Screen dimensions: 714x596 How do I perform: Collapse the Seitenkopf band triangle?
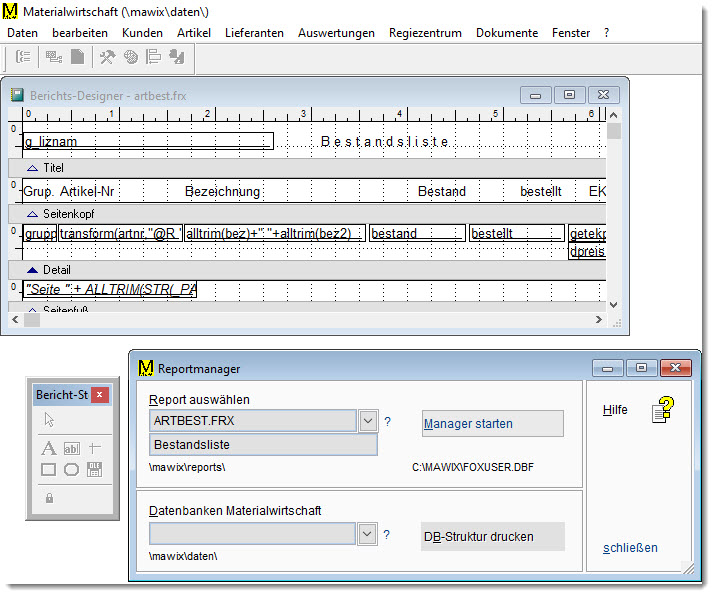pyautogui.click(x=32, y=214)
